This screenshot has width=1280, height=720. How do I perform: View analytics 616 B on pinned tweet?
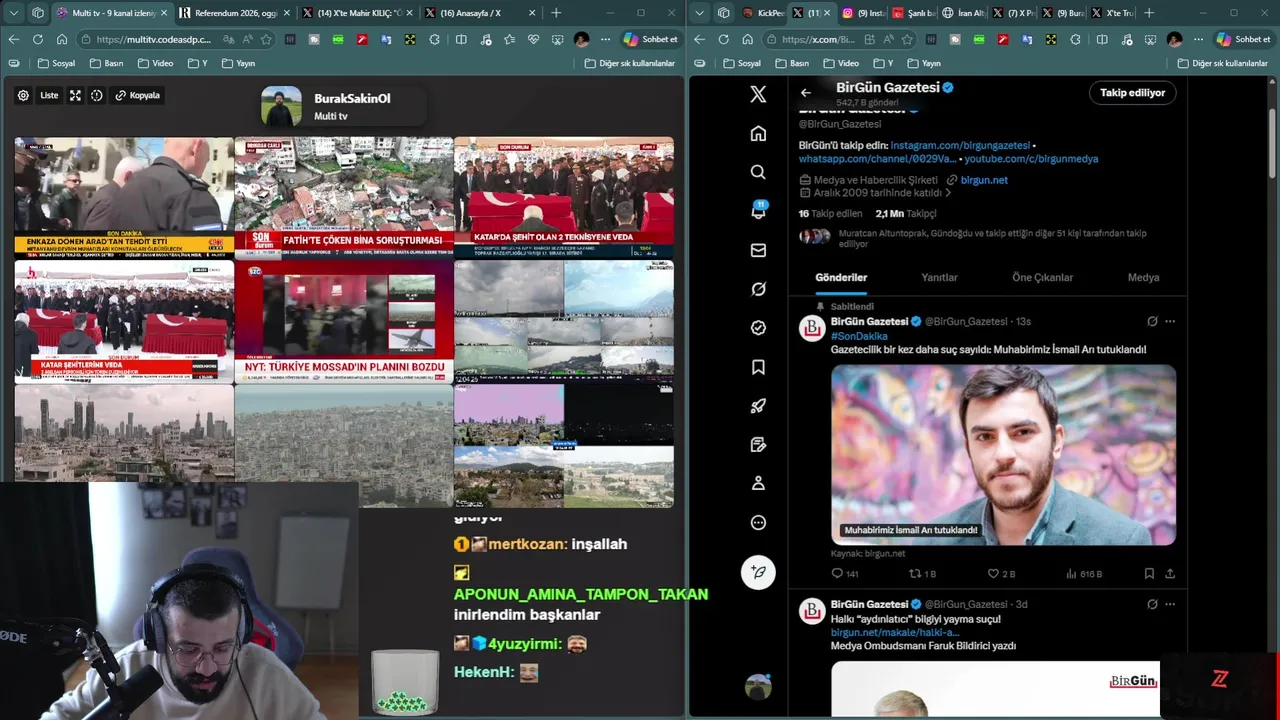pos(1084,574)
